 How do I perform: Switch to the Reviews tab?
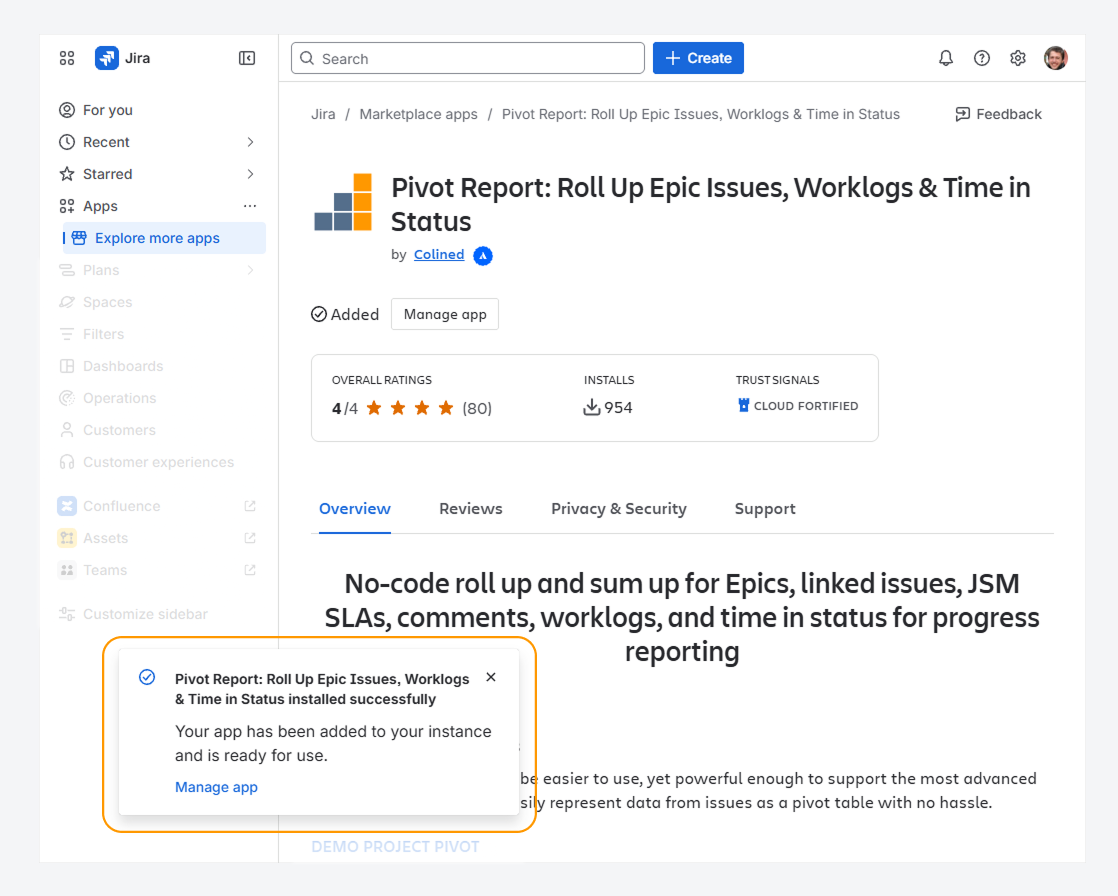(x=471, y=509)
